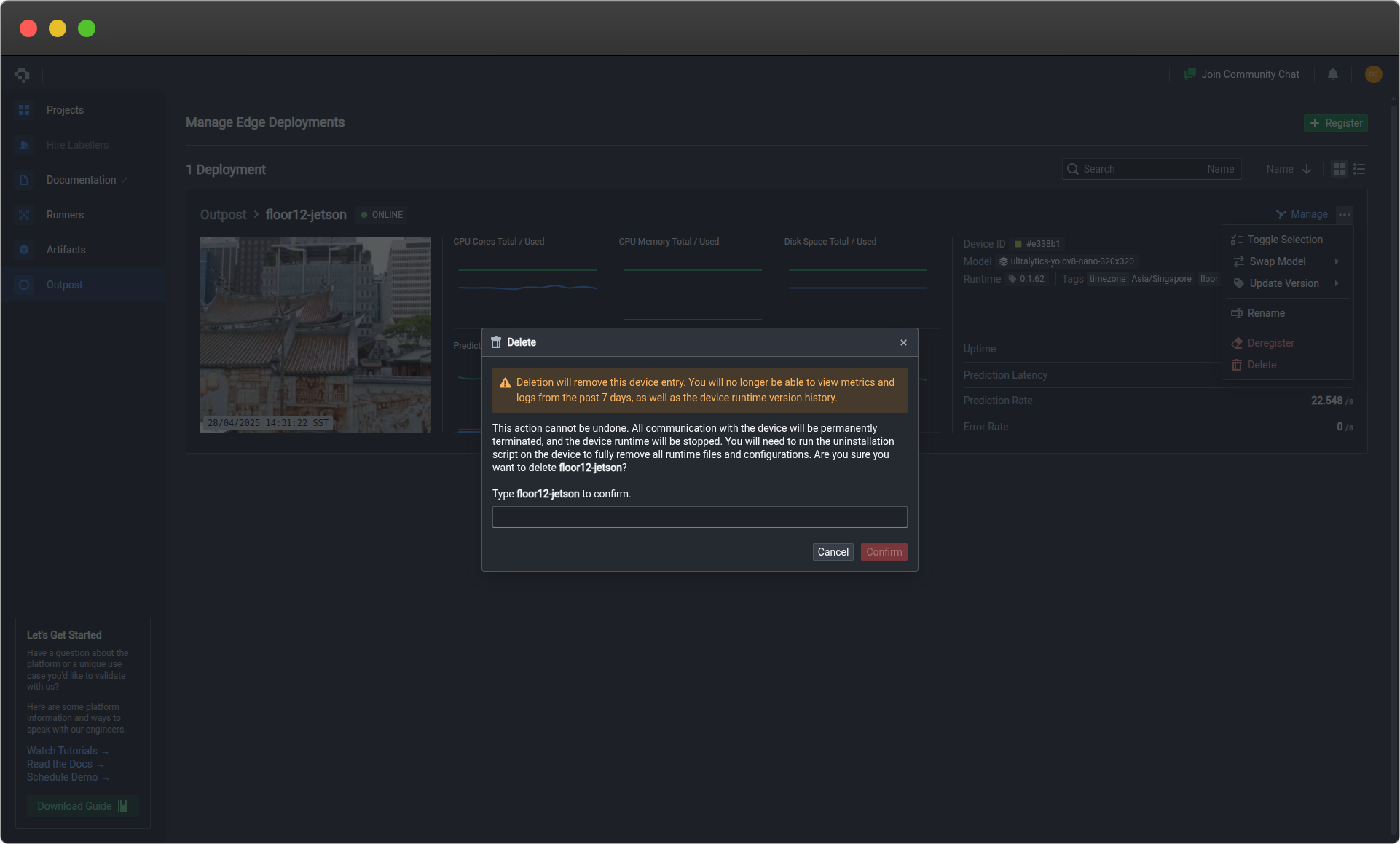Open Artifacts from the sidebar
1400x844 pixels.
click(x=66, y=250)
